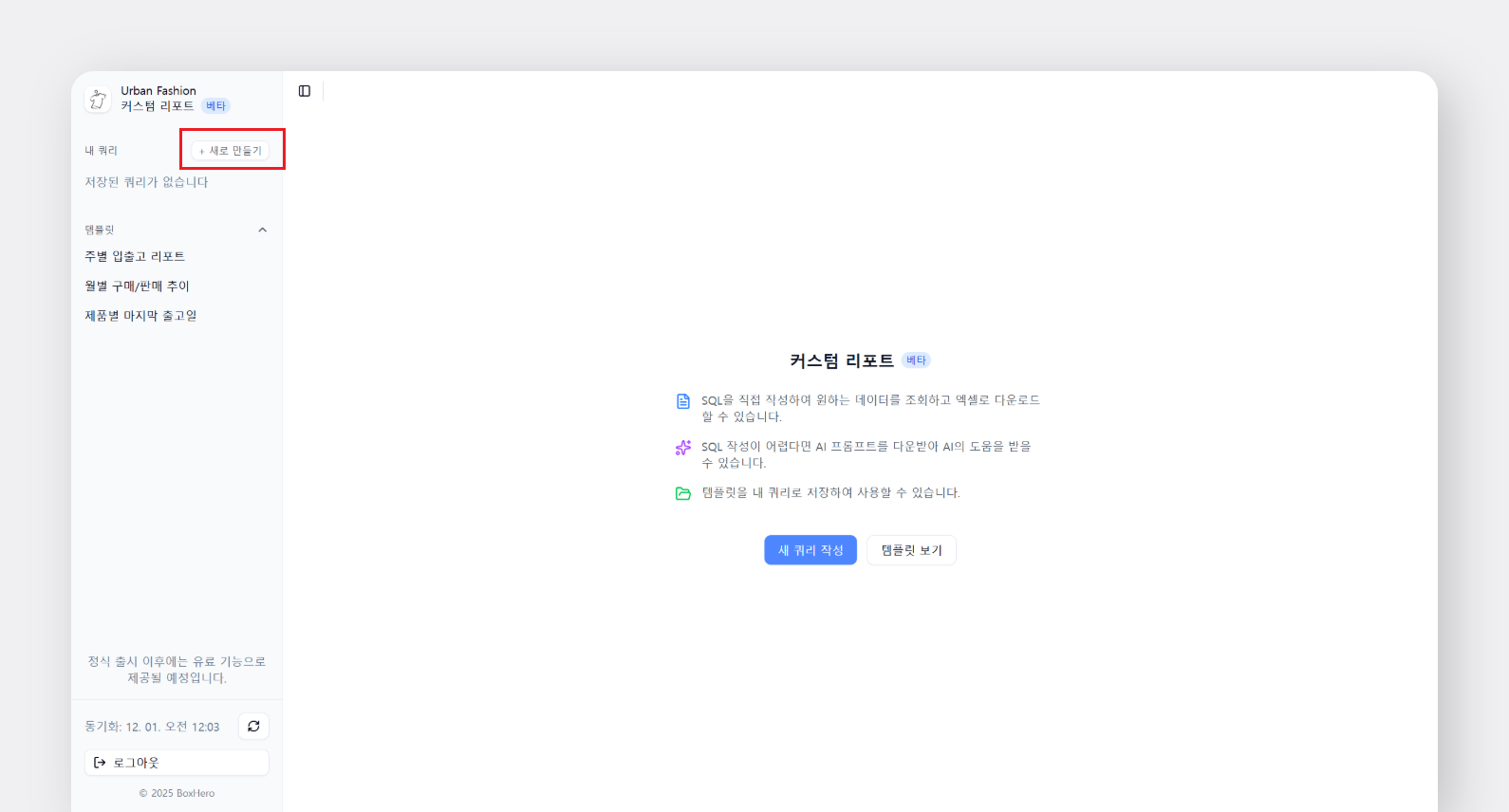Click the © 2025 BoxHero footer text
Screen dimensions: 1509x812
pos(177,793)
